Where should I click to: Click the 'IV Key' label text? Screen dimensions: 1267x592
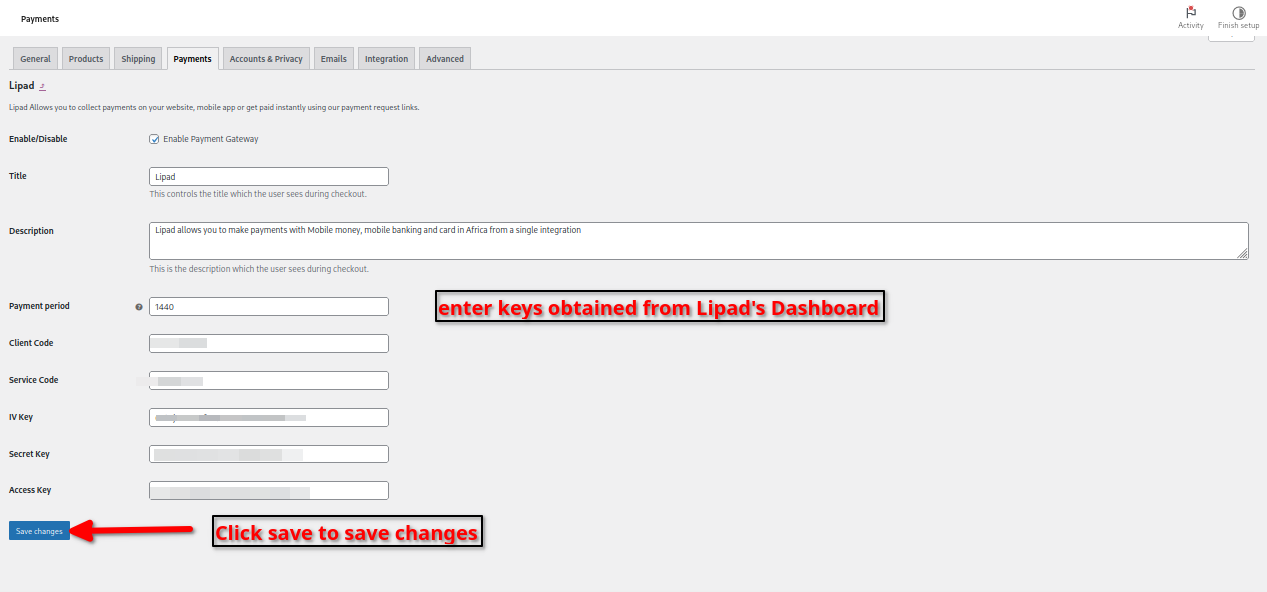click(x=21, y=417)
